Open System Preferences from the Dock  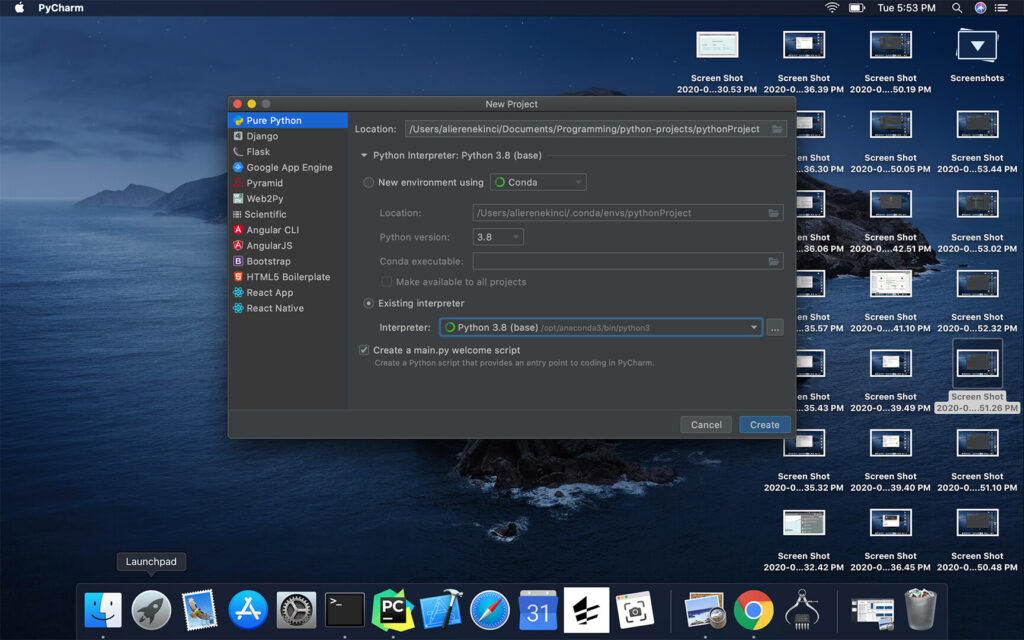[x=296, y=611]
